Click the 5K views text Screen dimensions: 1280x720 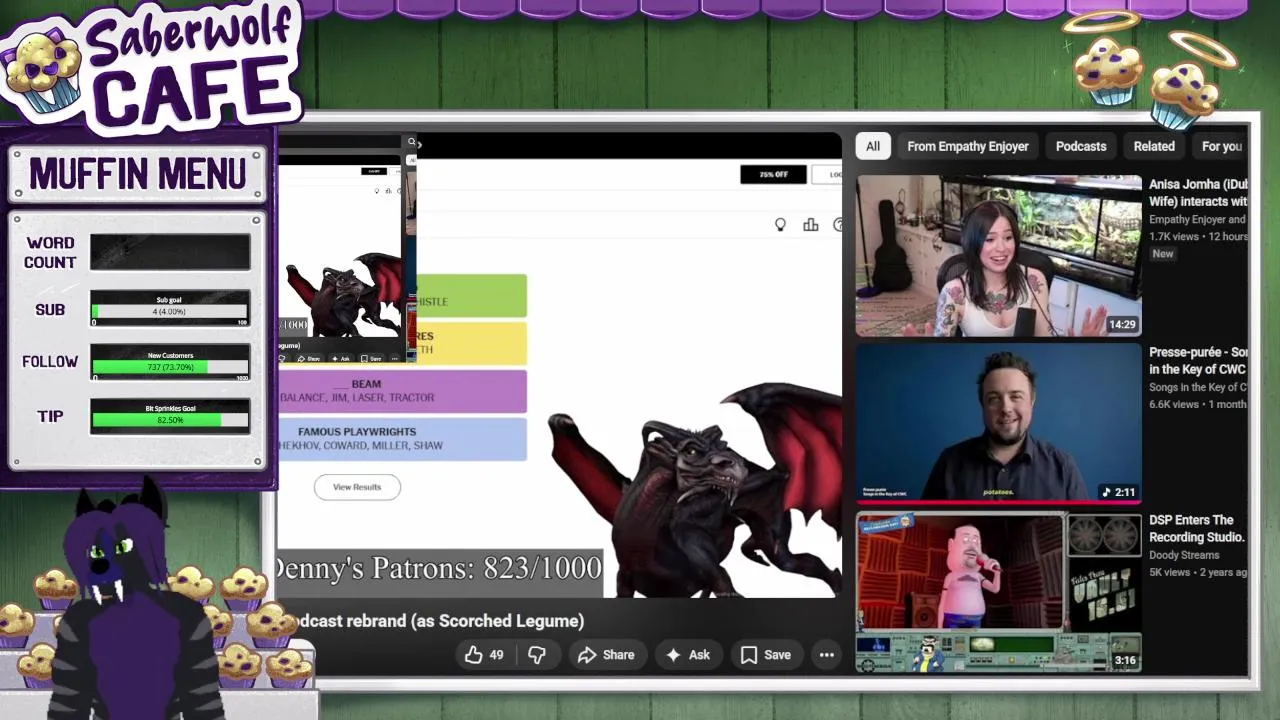(1170, 572)
